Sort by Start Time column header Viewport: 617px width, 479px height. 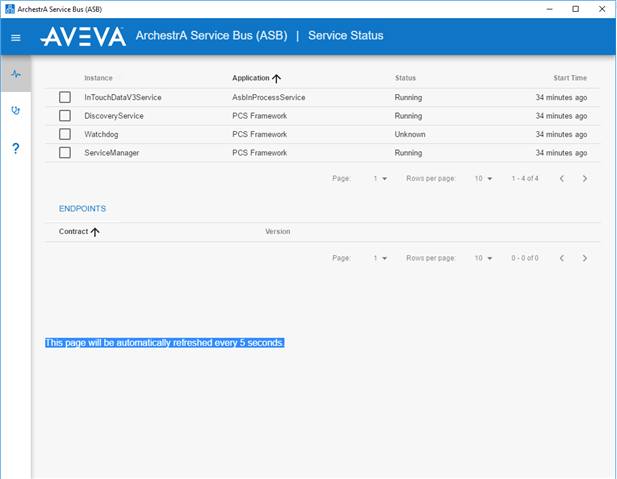(570, 78)
